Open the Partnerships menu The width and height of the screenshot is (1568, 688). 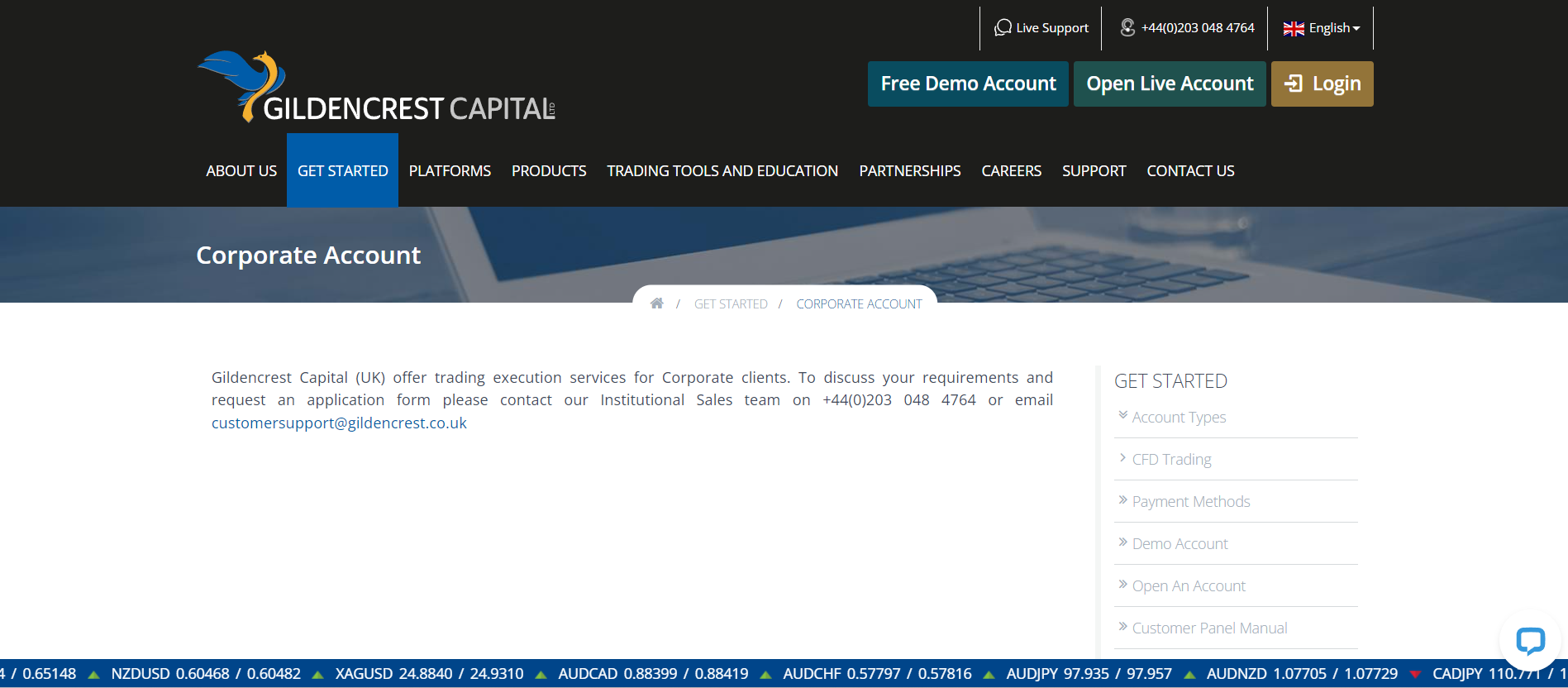pyautogui.click(x=910, y=170)
